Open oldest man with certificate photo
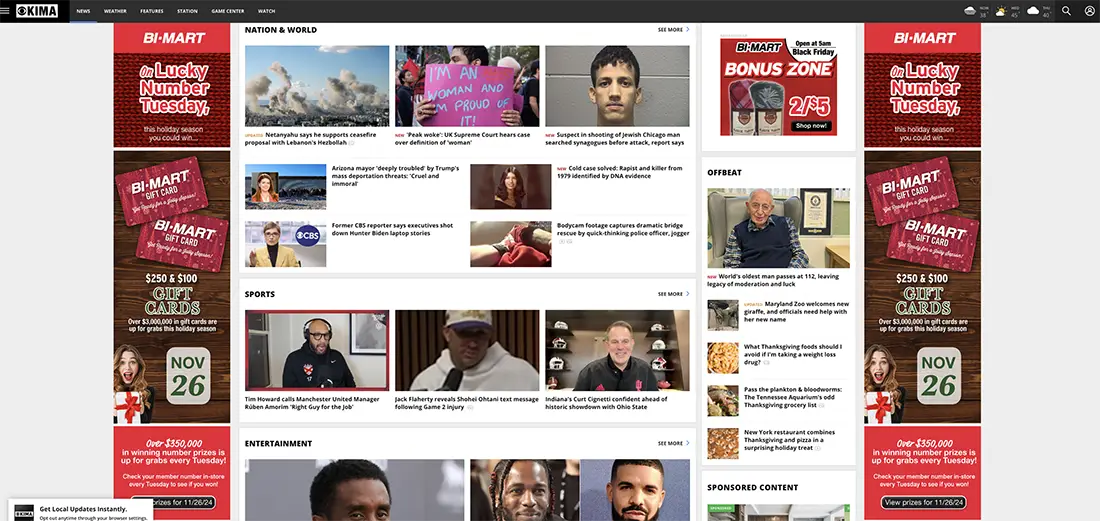 [779, 228]
